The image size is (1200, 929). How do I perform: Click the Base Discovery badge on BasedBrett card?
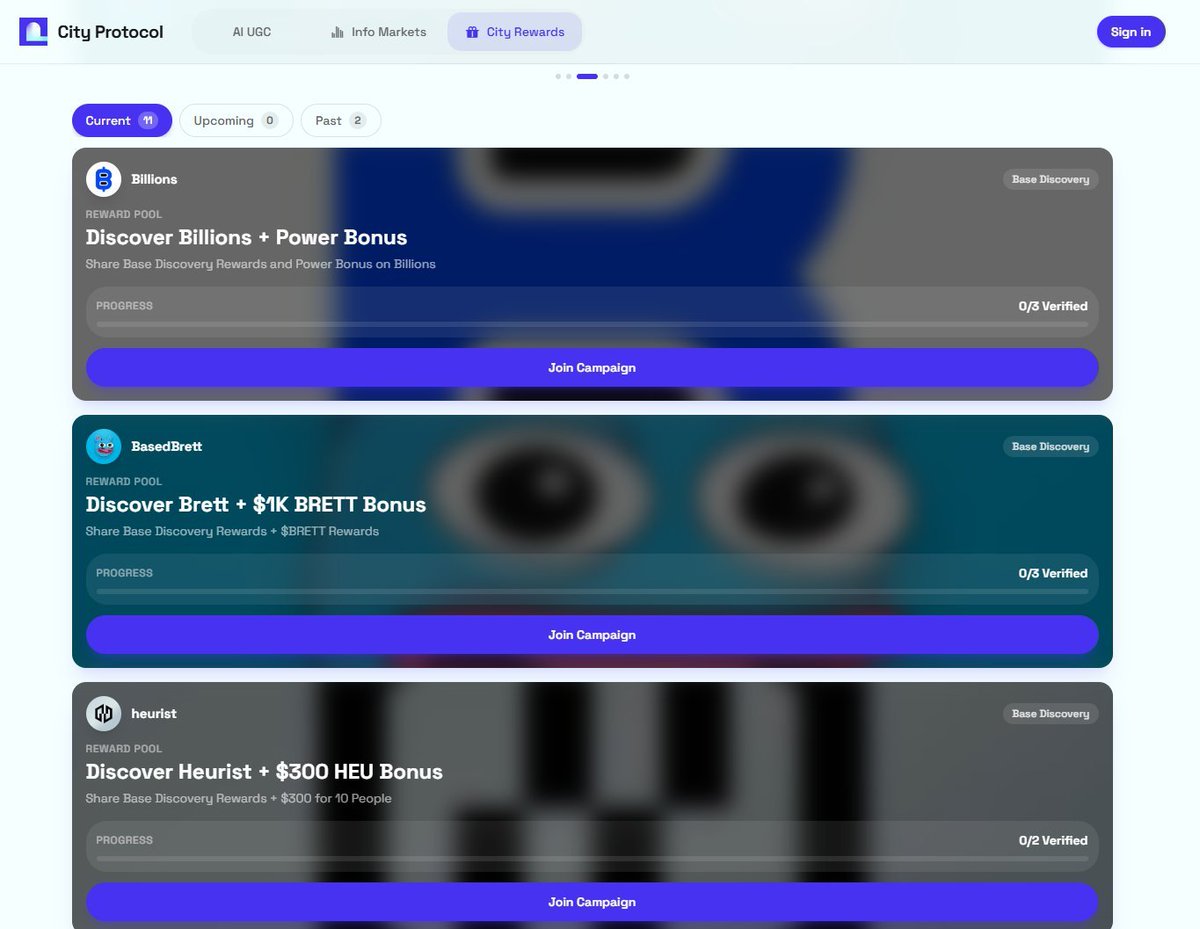1050,447
